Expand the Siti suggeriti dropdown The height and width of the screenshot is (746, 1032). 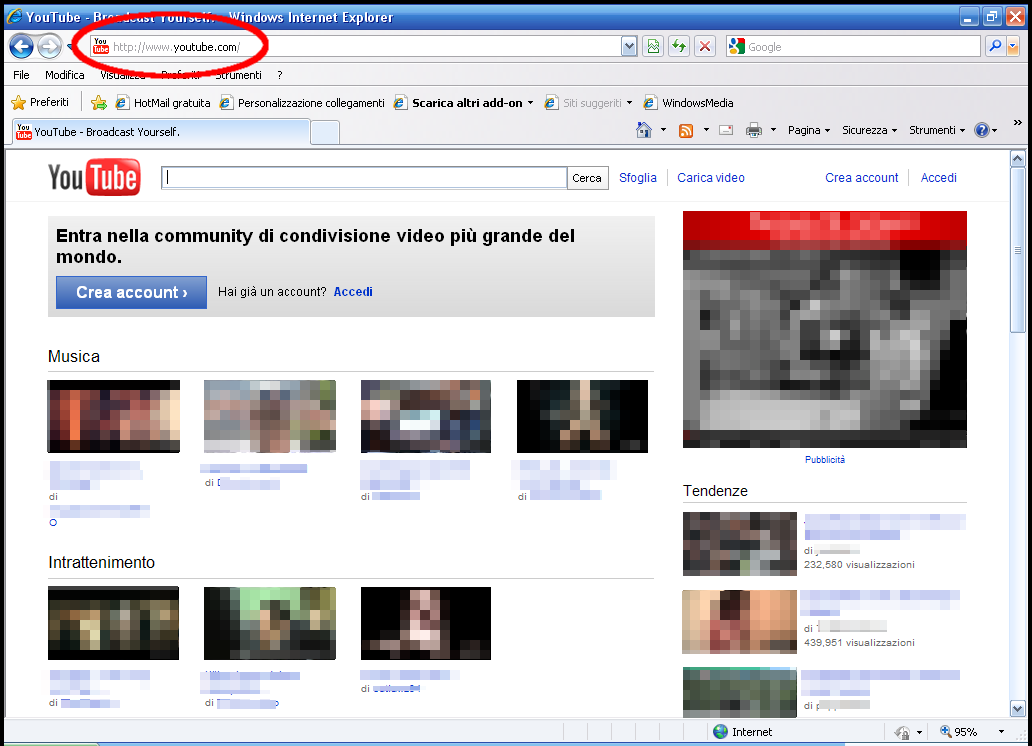(x=629, y=103)
